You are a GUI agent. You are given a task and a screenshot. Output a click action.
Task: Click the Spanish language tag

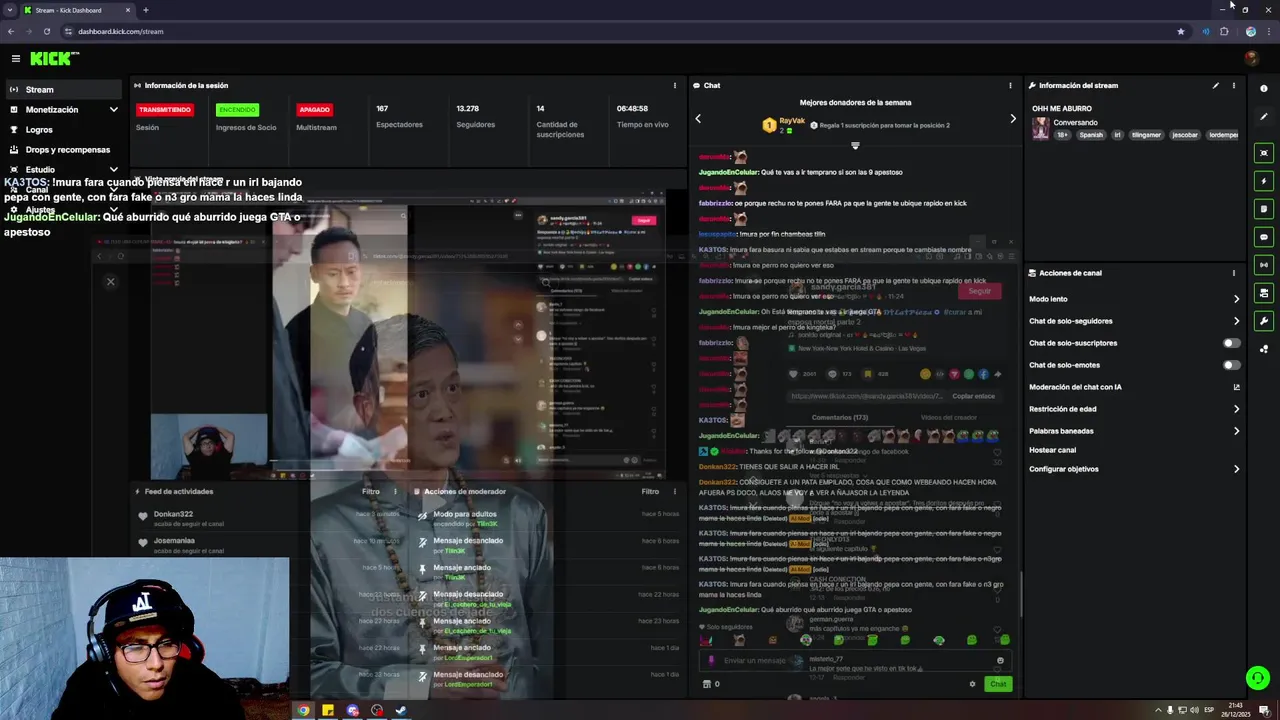1091,135
